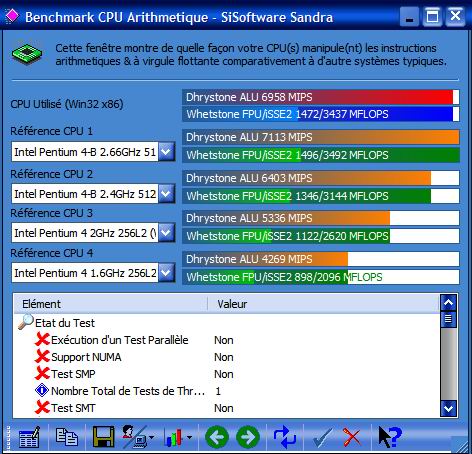Go forward with the green right arrow
The image size is (472, 454).
tap(248, 437)
